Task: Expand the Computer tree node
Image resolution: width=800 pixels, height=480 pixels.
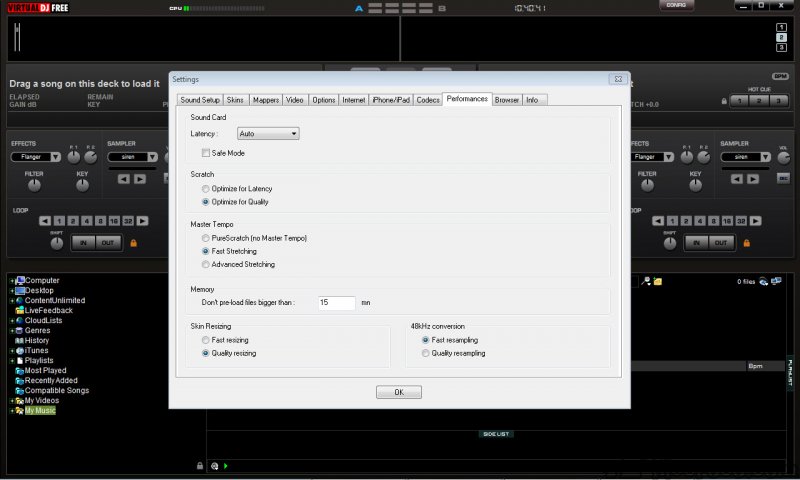Action: [x=12, y=281]
